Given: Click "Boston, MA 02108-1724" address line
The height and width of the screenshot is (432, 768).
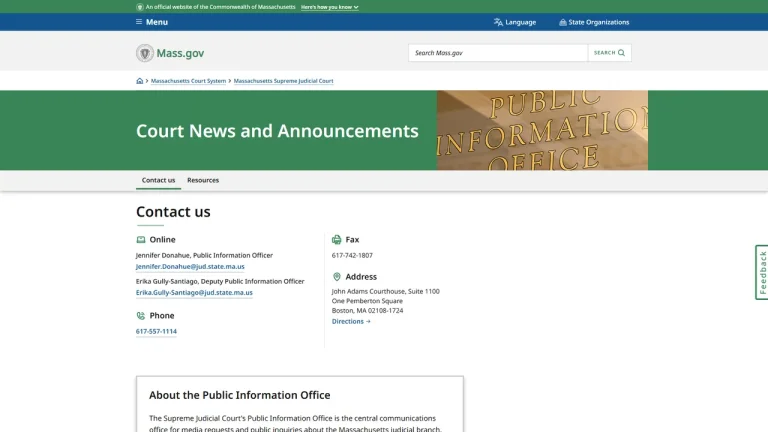Looking at the screenshot, I should coord(367,311).
